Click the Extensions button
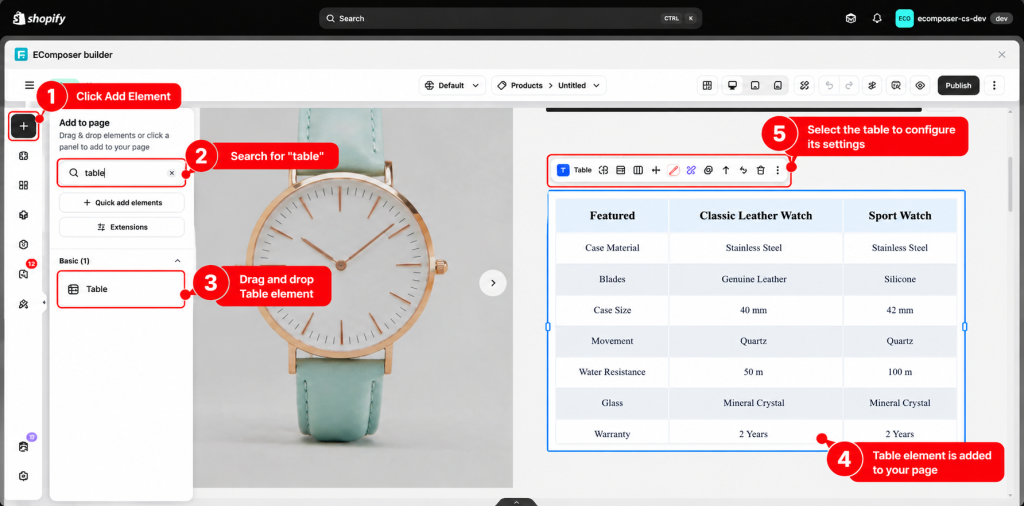The width and height of the screenshot is (1024, 506). [121, 227]
